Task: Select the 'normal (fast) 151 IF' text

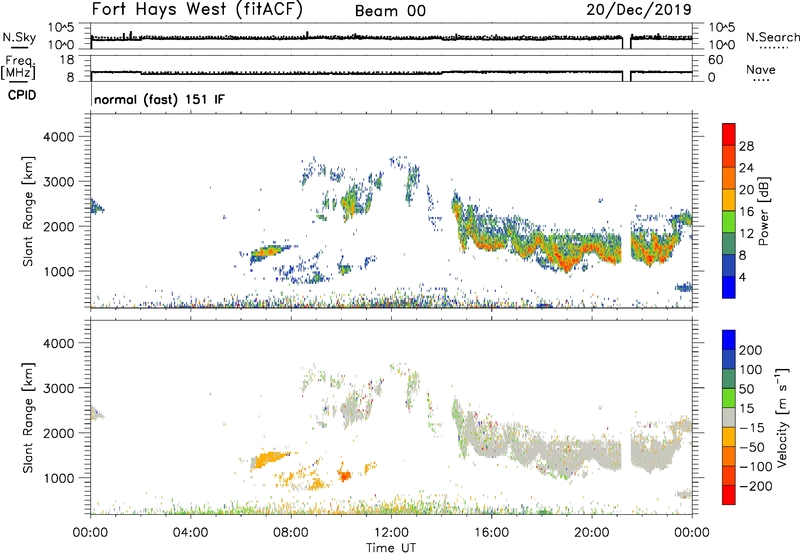Action: (159, 99)
